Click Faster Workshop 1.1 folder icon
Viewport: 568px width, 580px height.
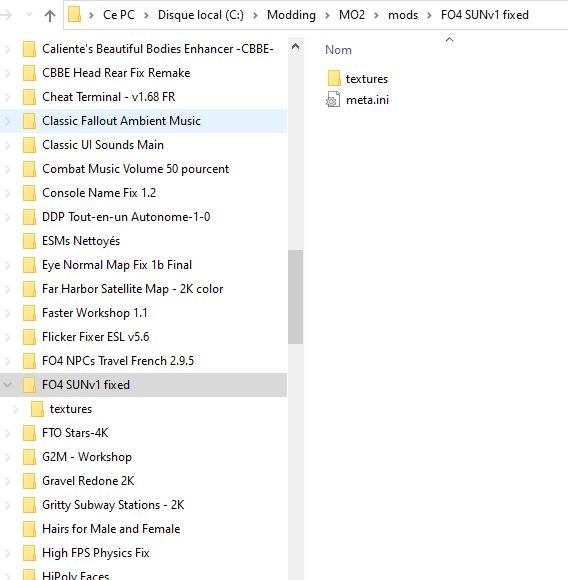29,313
